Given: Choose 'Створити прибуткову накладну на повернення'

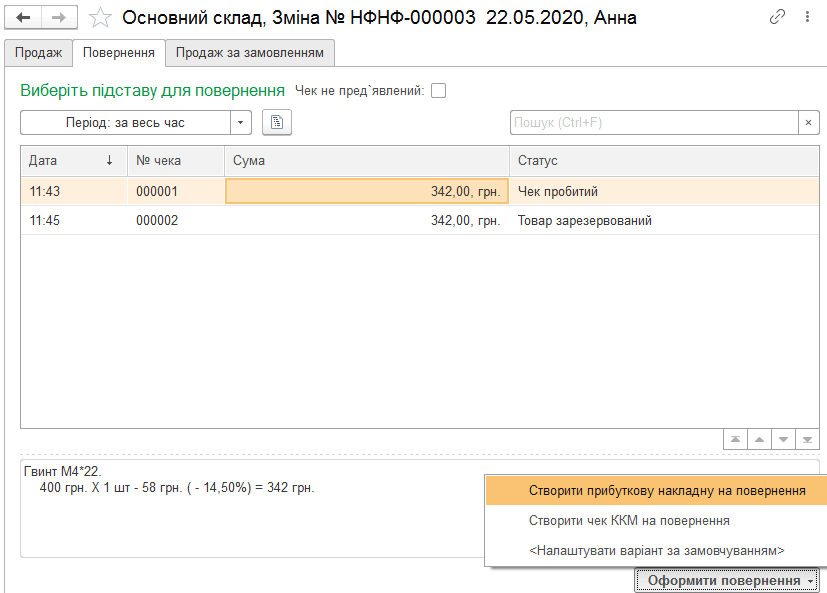Looking at the screenshot, I should point(656,491).
